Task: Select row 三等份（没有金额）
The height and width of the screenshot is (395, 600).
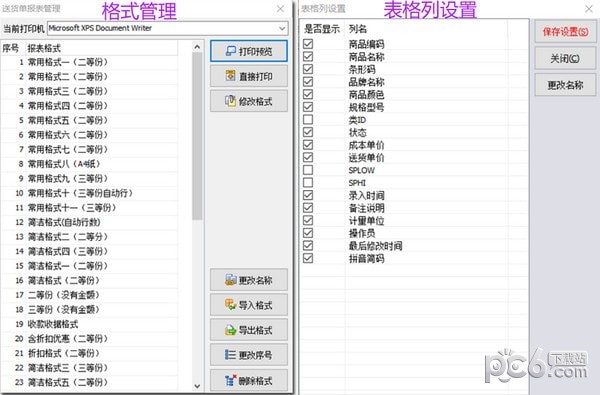Action: point(89,309)
